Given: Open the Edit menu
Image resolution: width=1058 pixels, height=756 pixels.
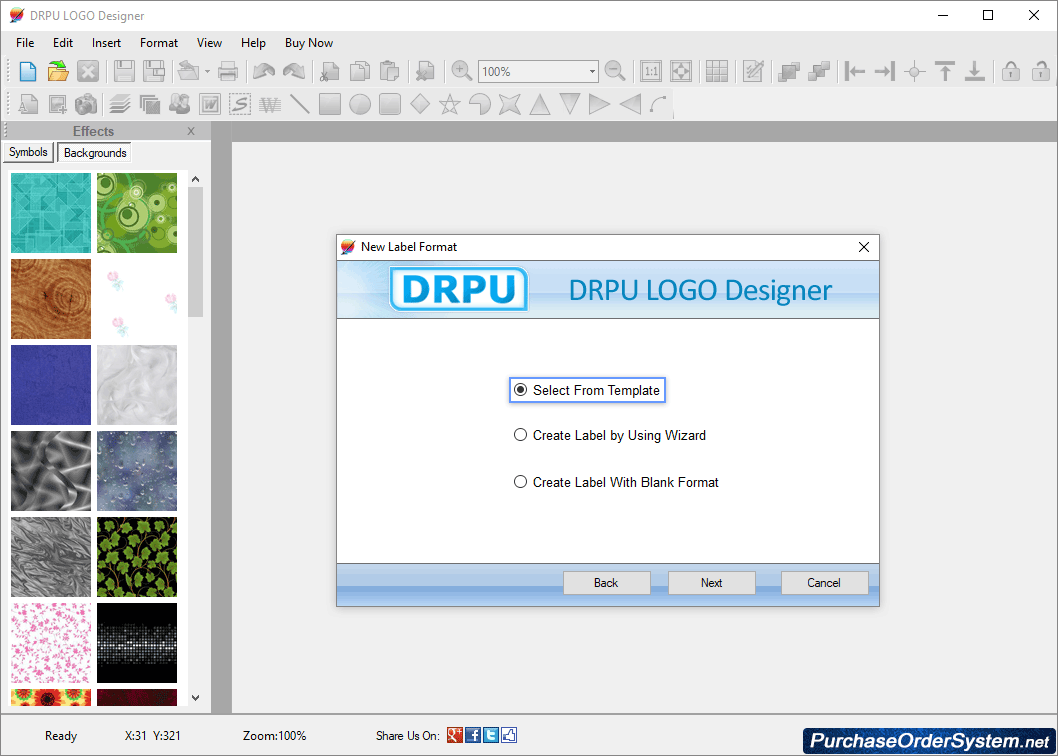Looking at the screenshot, I should click(x=63, y=43).
